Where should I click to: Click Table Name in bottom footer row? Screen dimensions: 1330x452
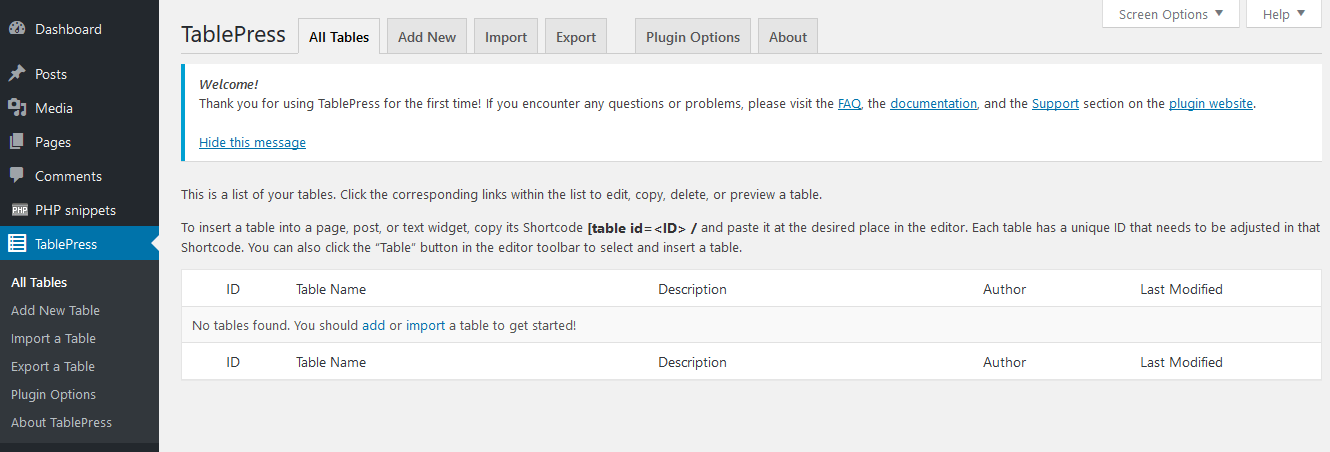point(331,362)
